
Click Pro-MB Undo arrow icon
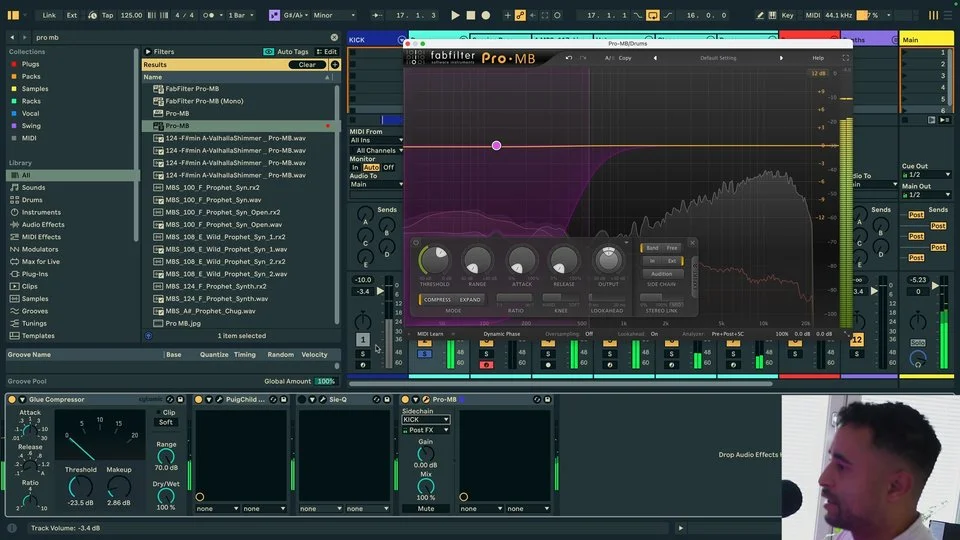[569, 58]
